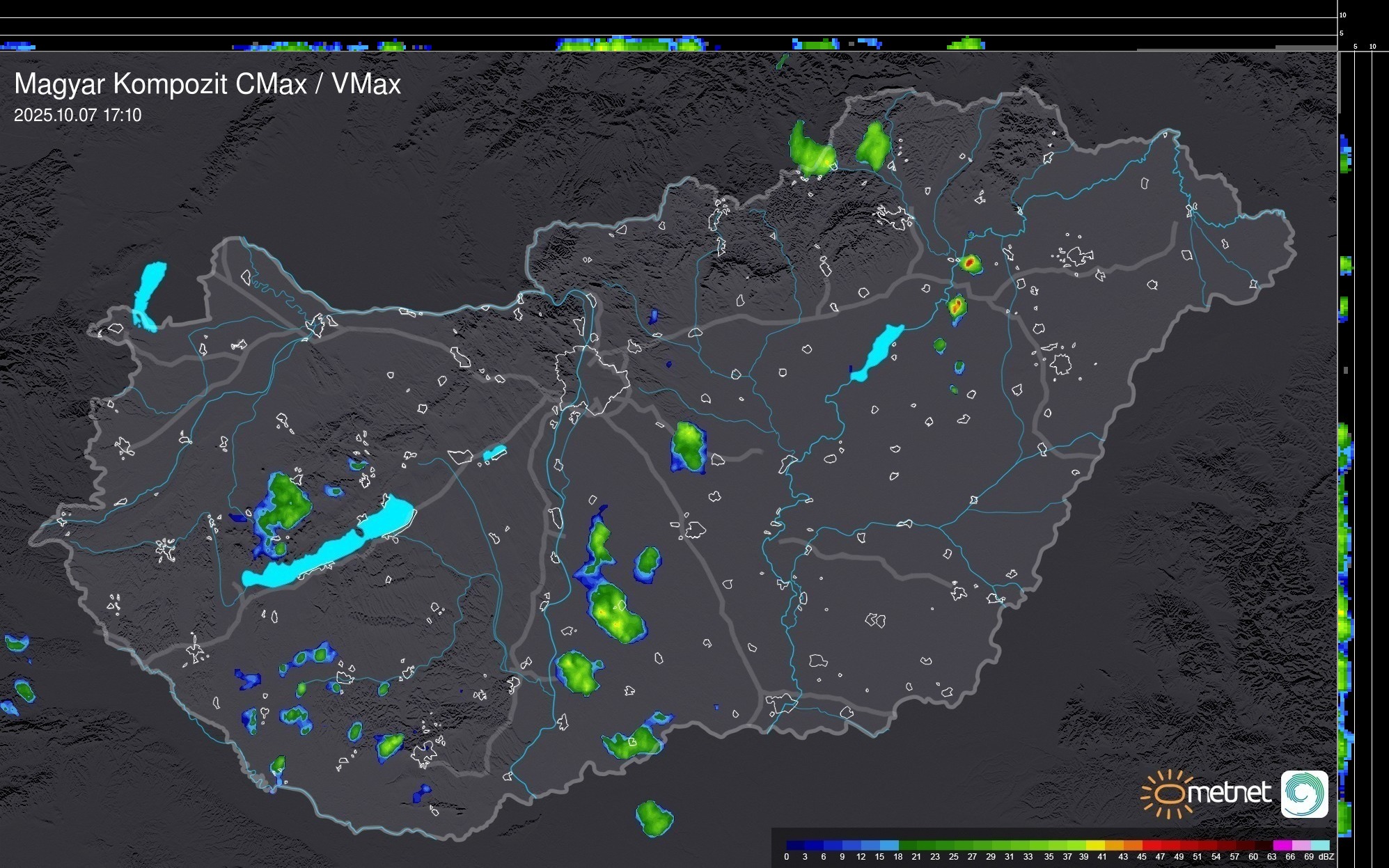Viewport: 1389px width, 868px height.
Task: Click the light cyan 69 dBZ swatch
Action: (1319, 845)
